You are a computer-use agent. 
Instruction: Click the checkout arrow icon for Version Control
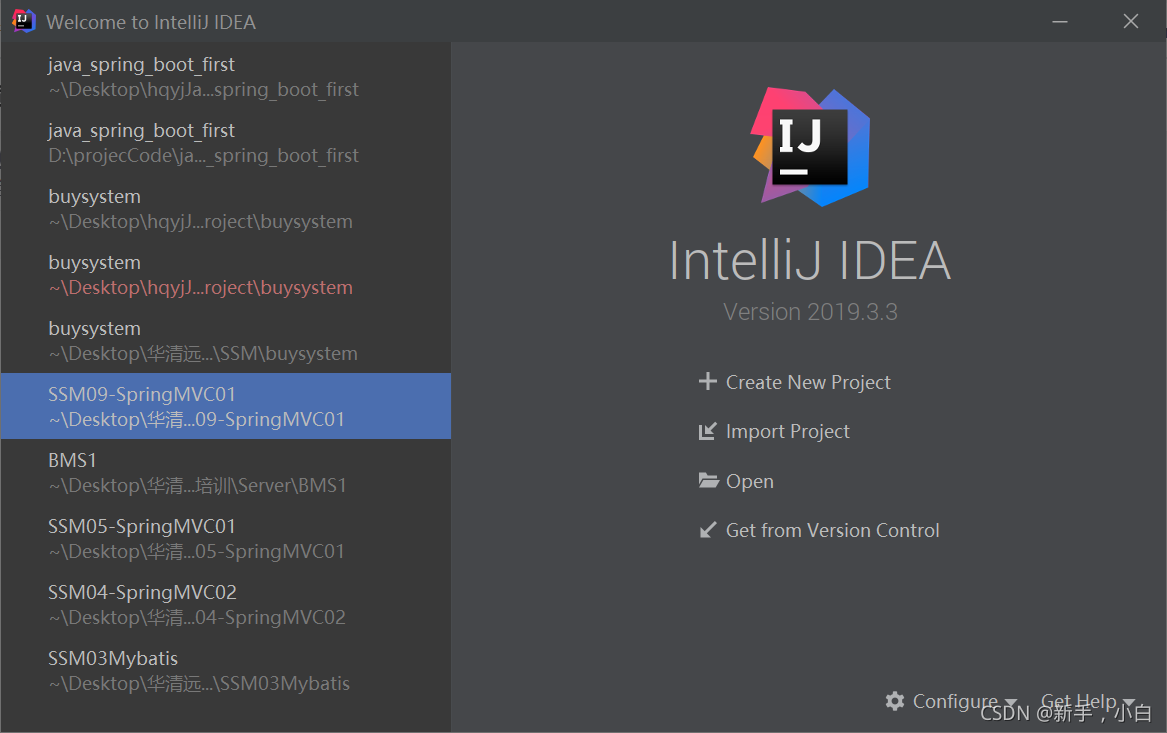[708, 530]
